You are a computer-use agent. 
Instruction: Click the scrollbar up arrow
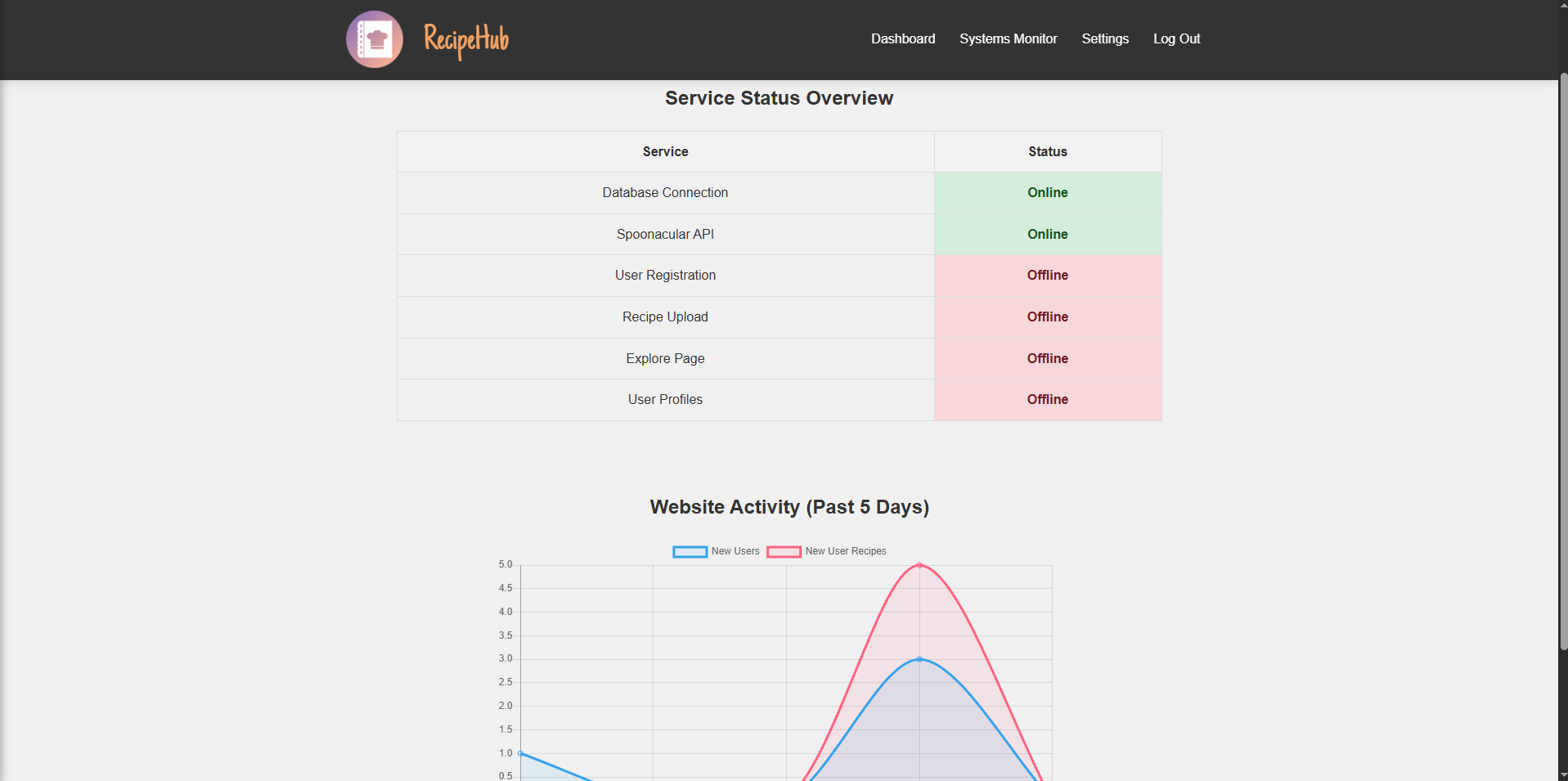pyautogui.click(x=1563, y=5)
